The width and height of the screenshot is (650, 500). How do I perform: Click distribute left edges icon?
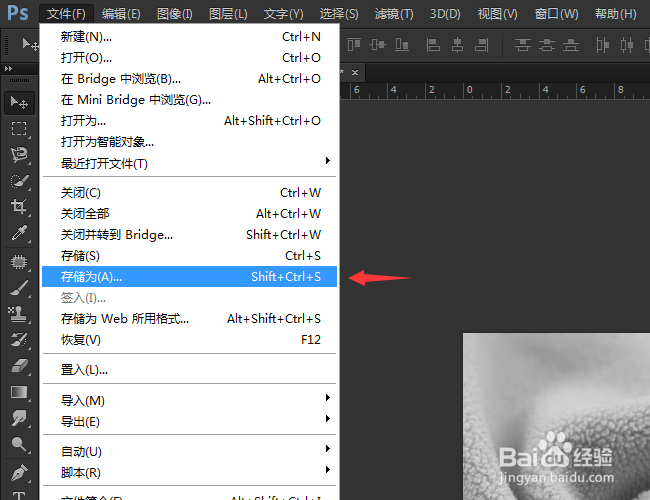click(x=602, y=44)
